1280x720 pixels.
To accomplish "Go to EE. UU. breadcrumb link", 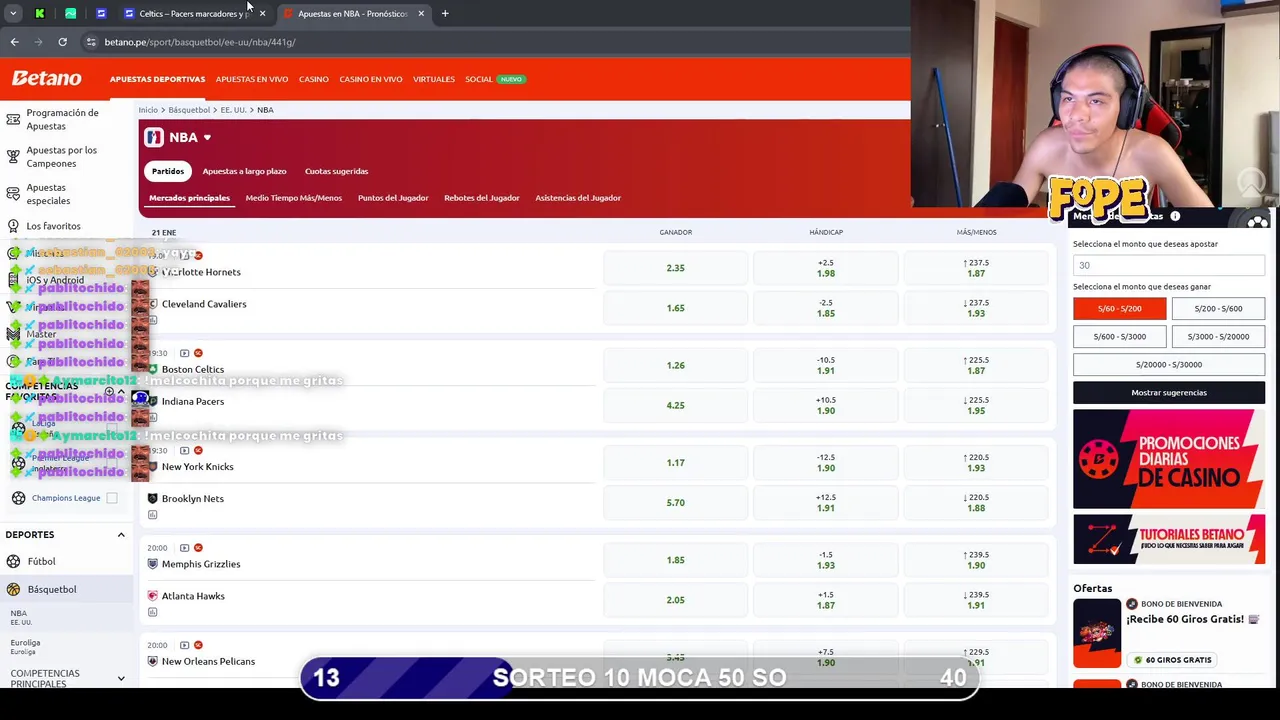I will tap(233, 110).
